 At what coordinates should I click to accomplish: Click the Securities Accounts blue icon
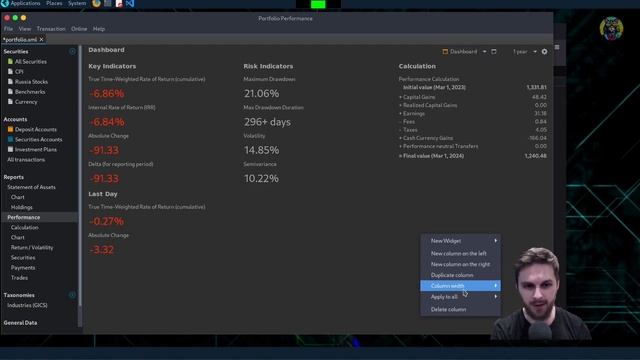coord(10,139)
